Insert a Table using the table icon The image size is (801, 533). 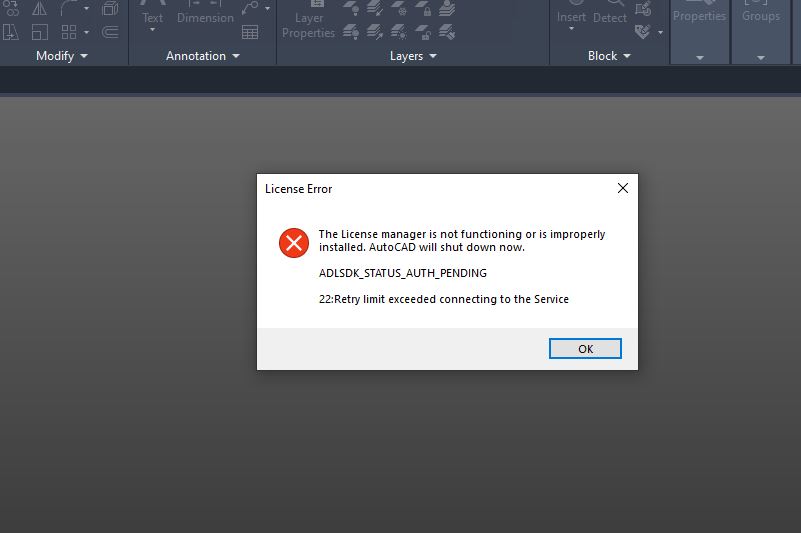250,32
